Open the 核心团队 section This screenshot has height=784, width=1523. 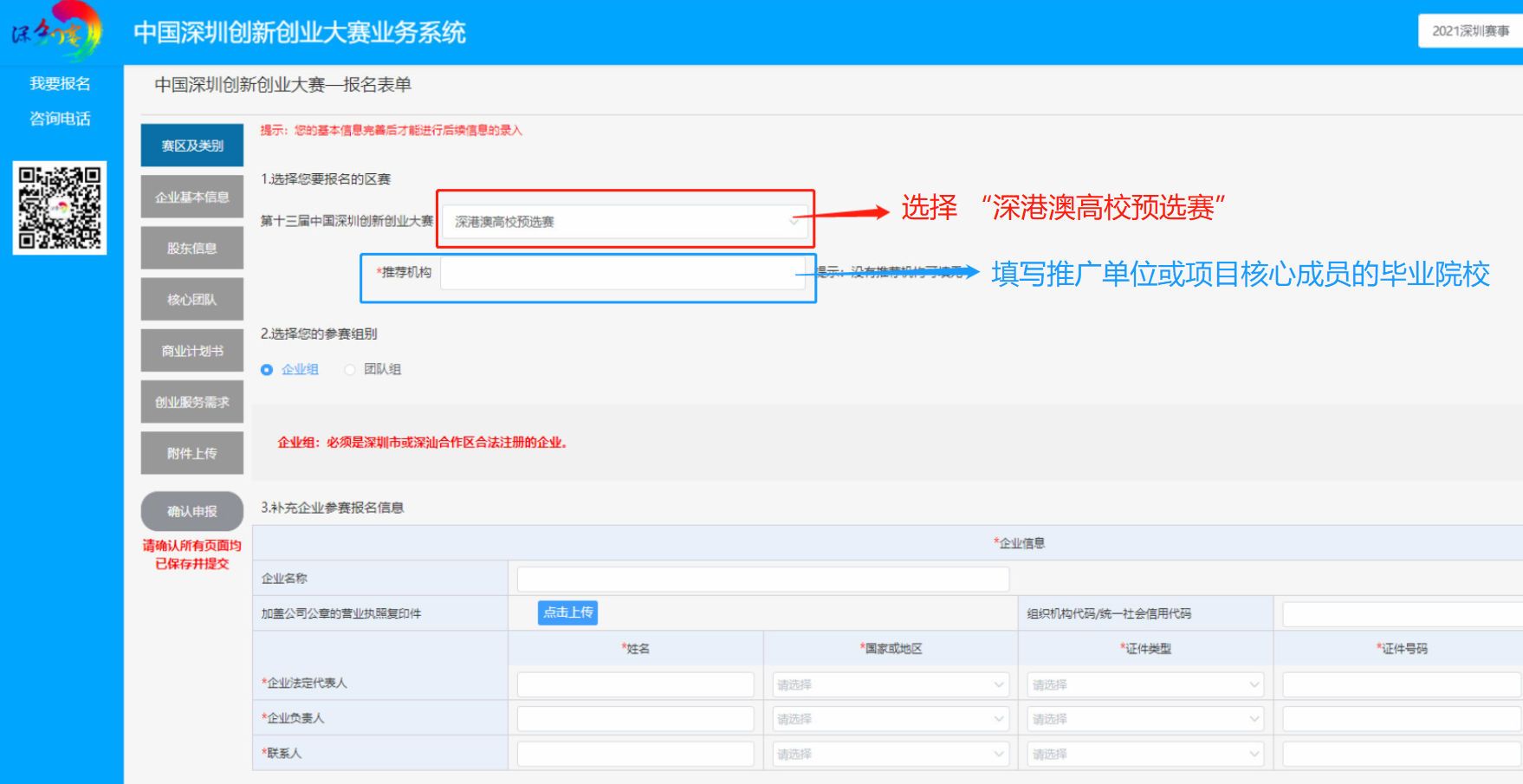tap(192, 300)
